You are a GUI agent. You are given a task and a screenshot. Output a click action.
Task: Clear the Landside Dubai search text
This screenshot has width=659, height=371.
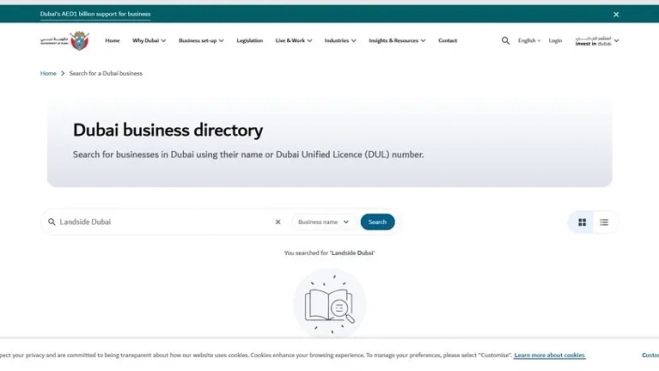(278, 222)
